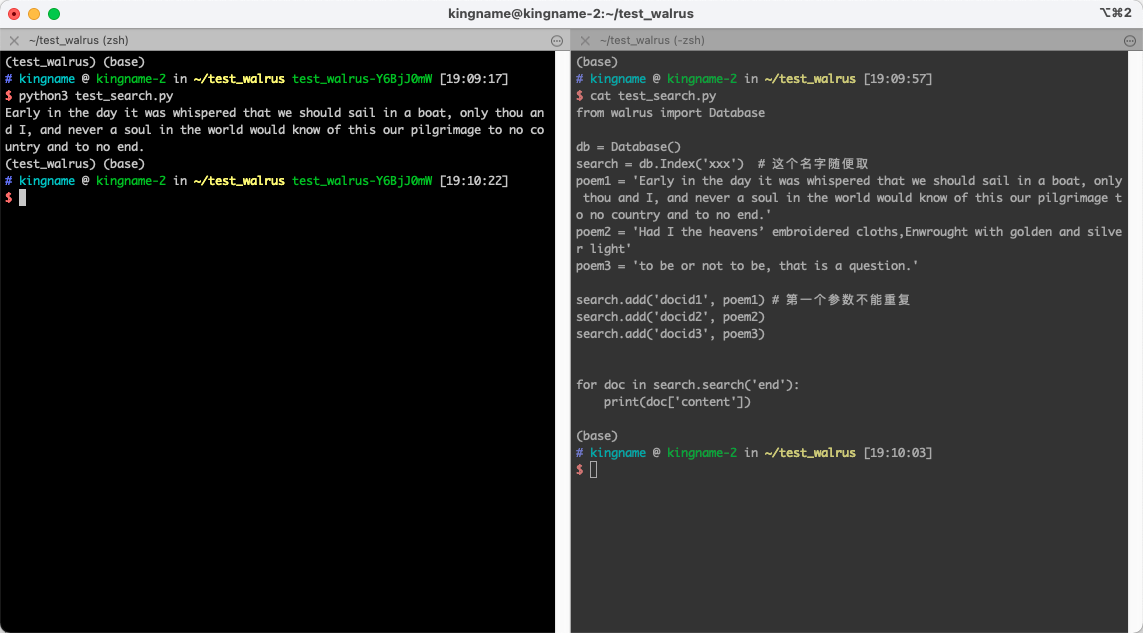Click window title kingname@kingname-2:~/test_walrus

click(571, 14)
